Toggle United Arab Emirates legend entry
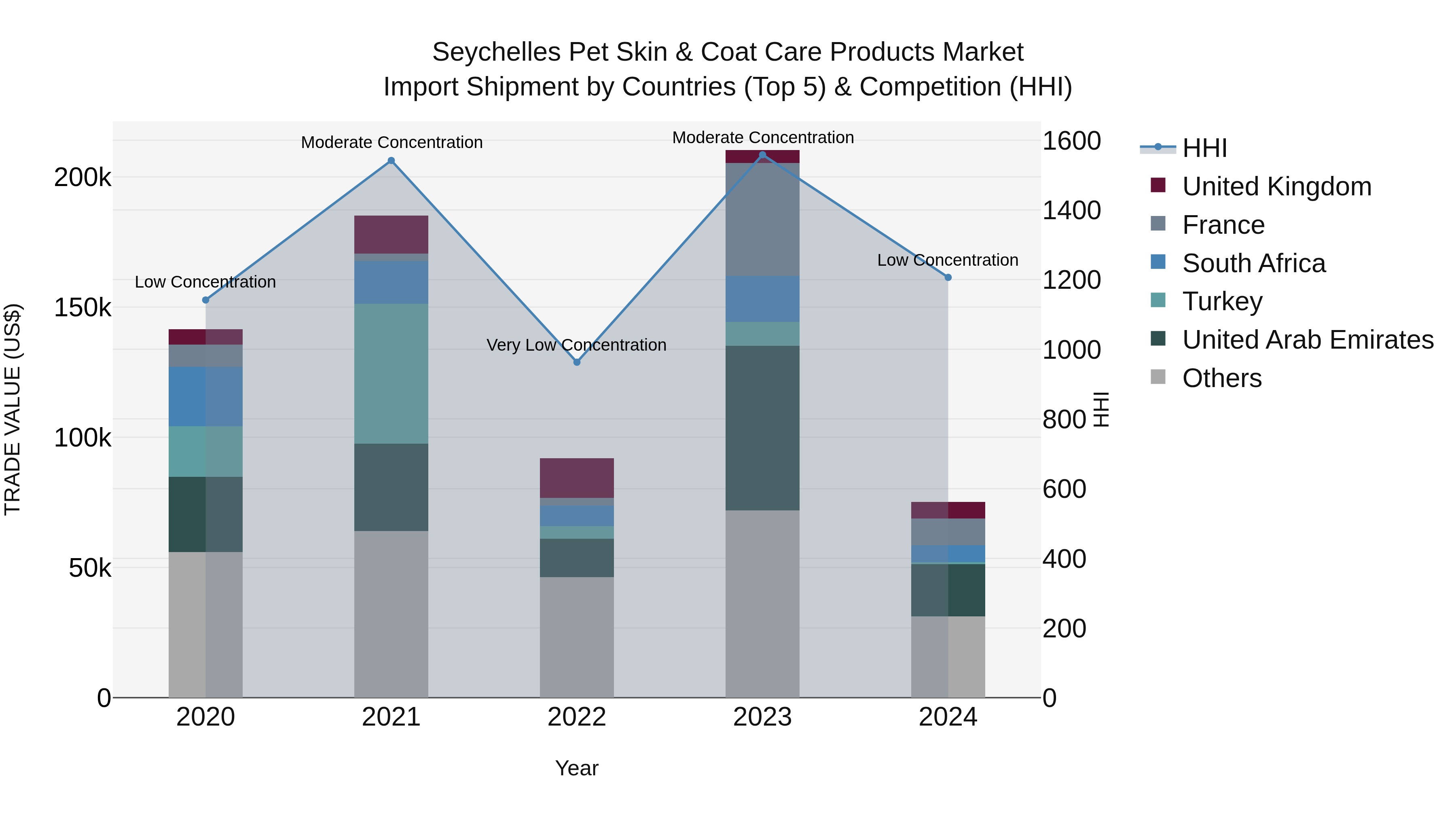 1292,339
